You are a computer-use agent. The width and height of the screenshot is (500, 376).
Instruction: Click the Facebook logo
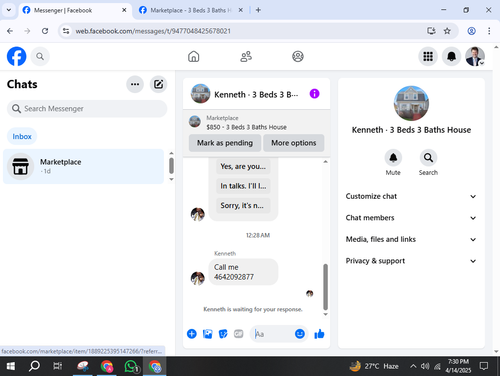coord(16,56)
